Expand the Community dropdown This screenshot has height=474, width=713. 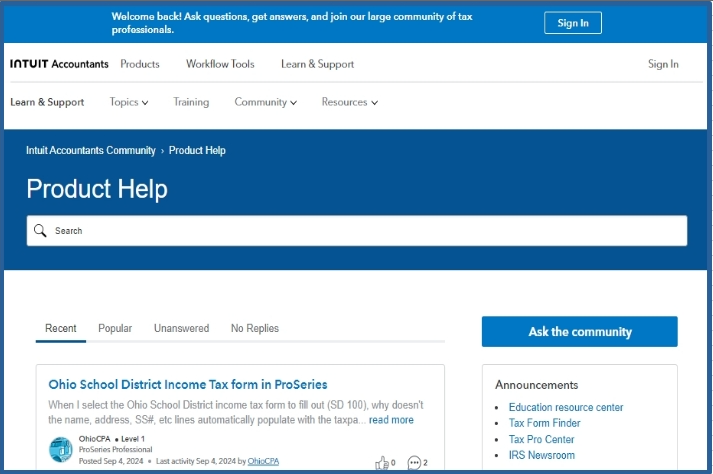point(266,102)
